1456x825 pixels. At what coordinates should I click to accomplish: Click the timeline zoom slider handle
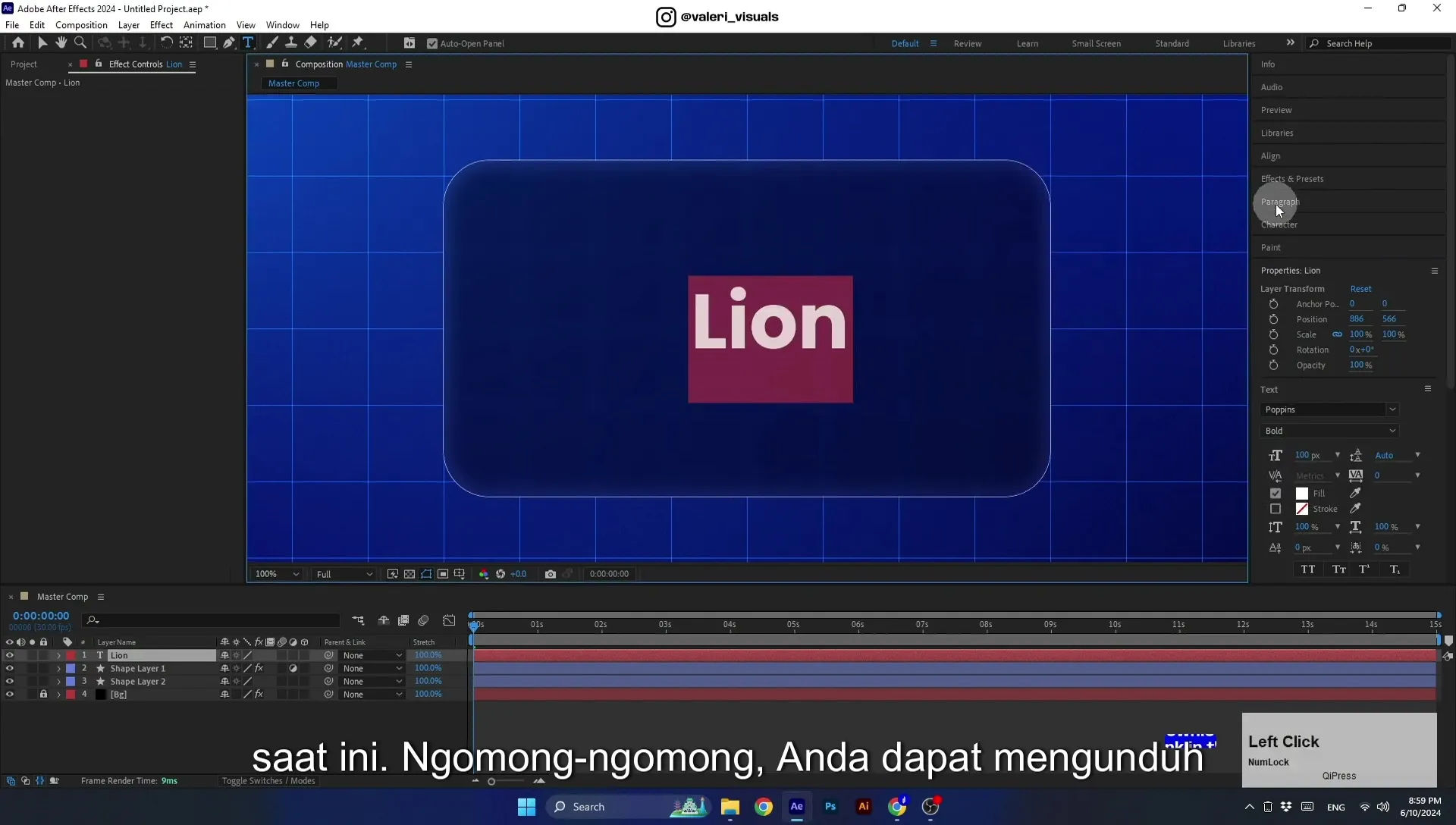tap(491, 781)
